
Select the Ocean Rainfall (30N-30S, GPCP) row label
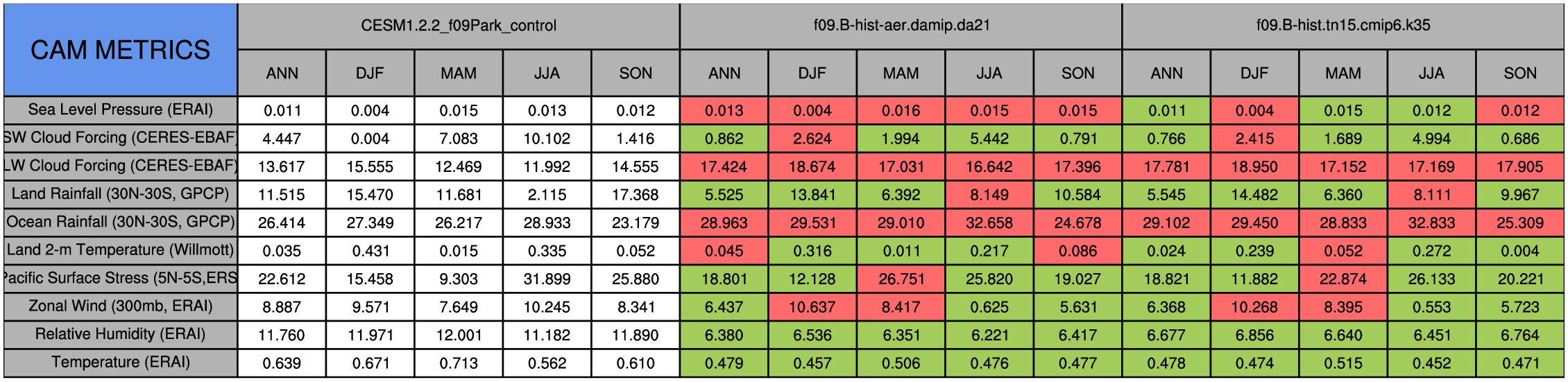point(120,222)
